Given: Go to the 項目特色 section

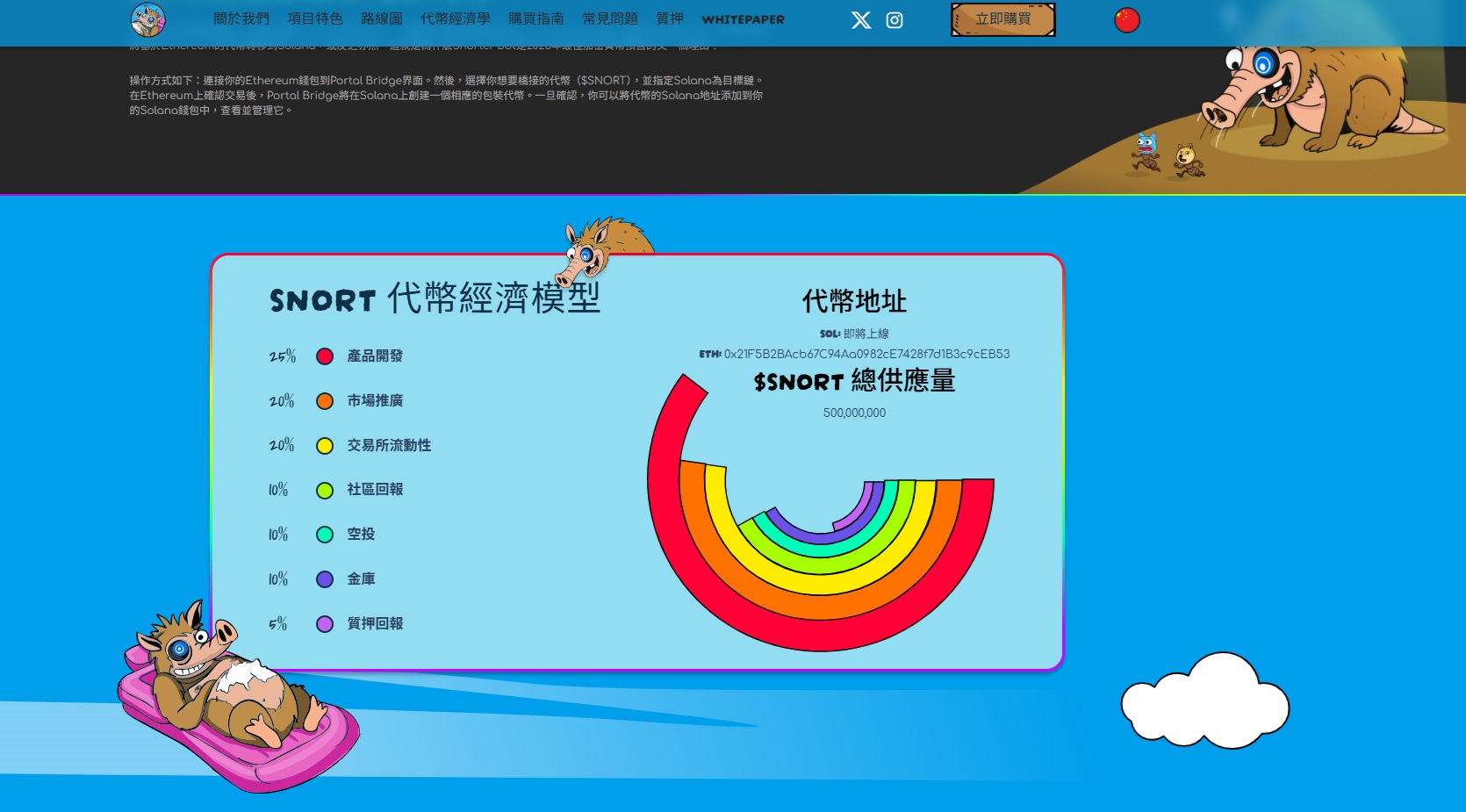Looking at the screenshot, I should tap(315, 19).
